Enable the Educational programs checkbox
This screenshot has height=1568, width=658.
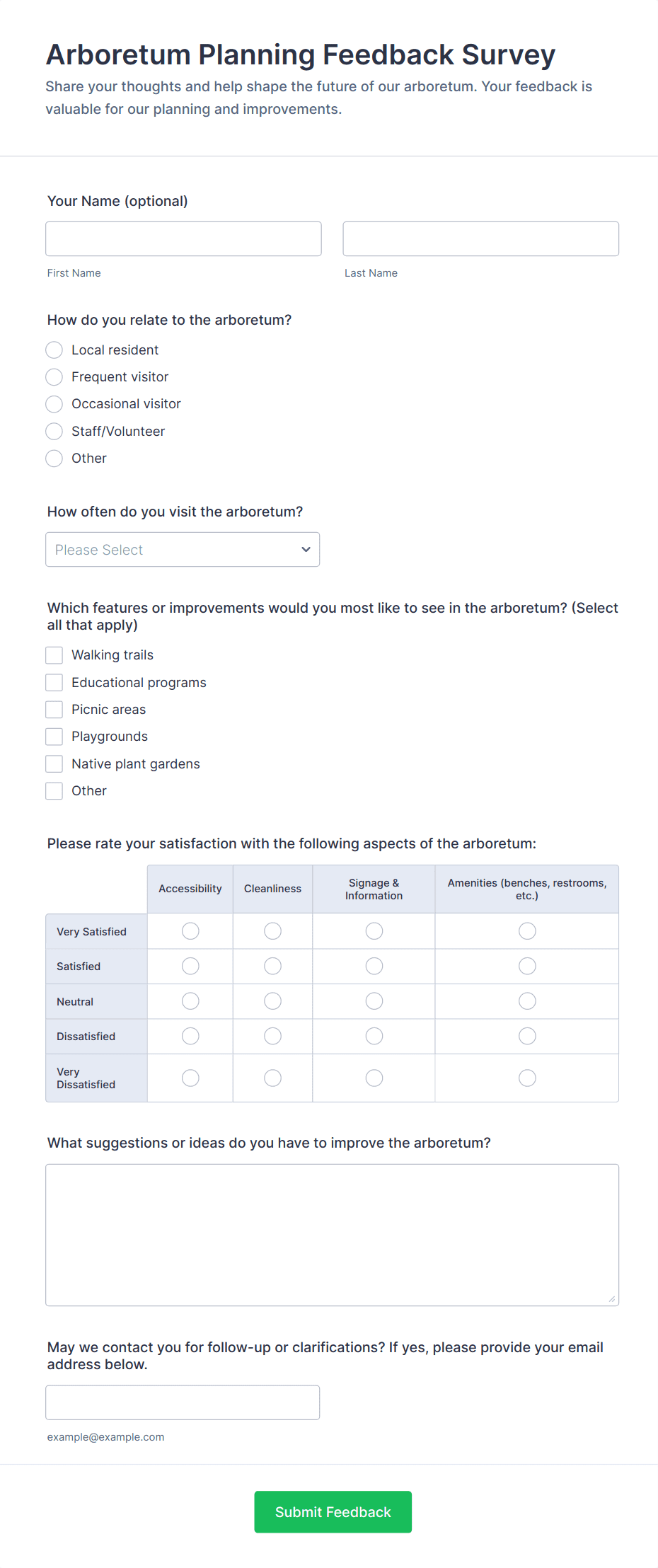click(54, 682)
